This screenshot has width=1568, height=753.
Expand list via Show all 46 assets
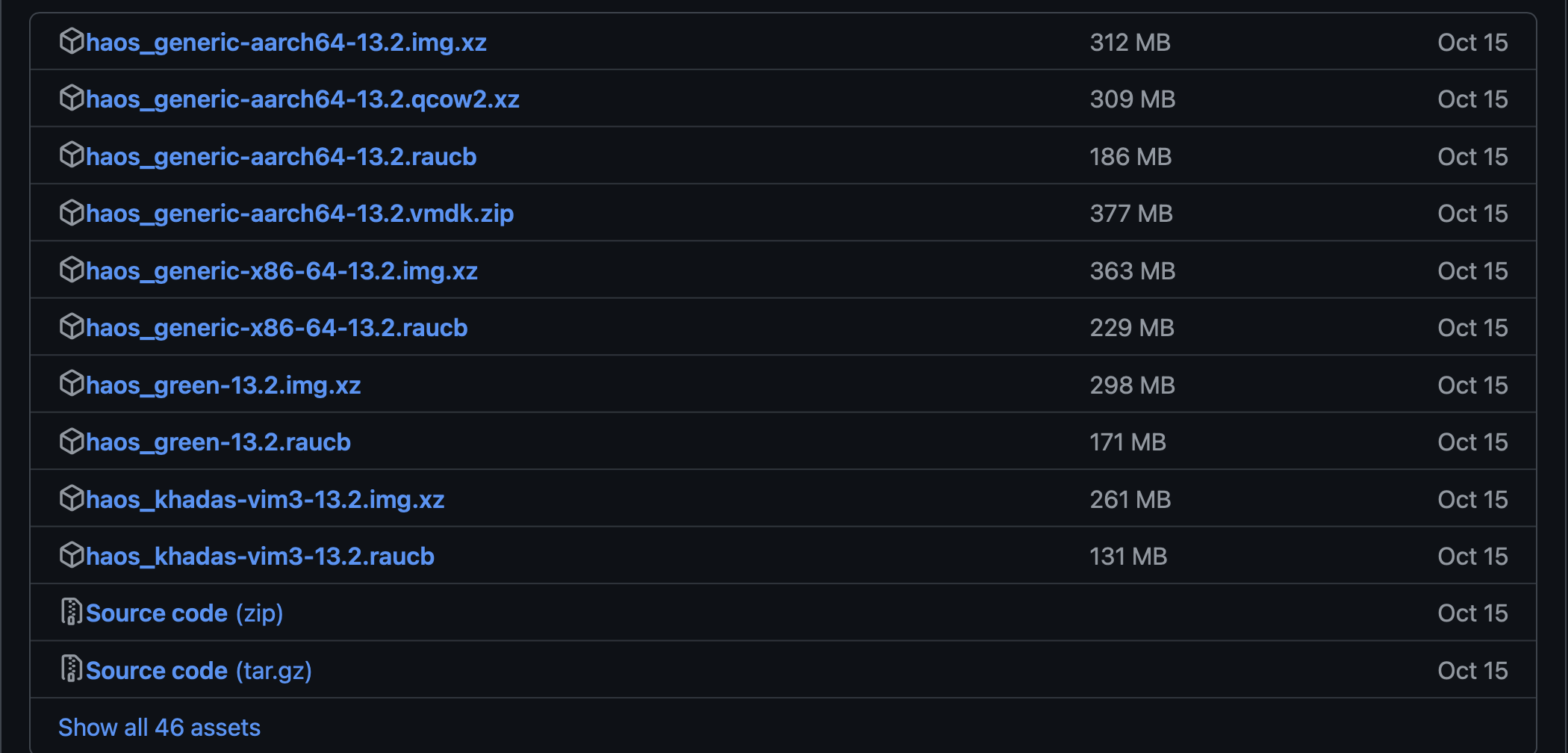159,728
